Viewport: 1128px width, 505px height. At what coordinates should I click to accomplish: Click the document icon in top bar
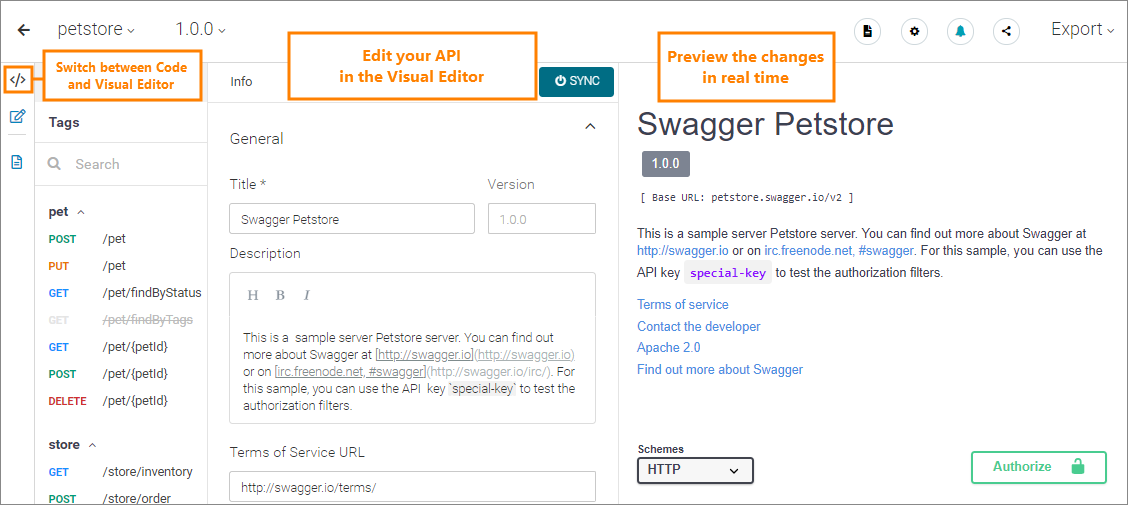(867, 31)
